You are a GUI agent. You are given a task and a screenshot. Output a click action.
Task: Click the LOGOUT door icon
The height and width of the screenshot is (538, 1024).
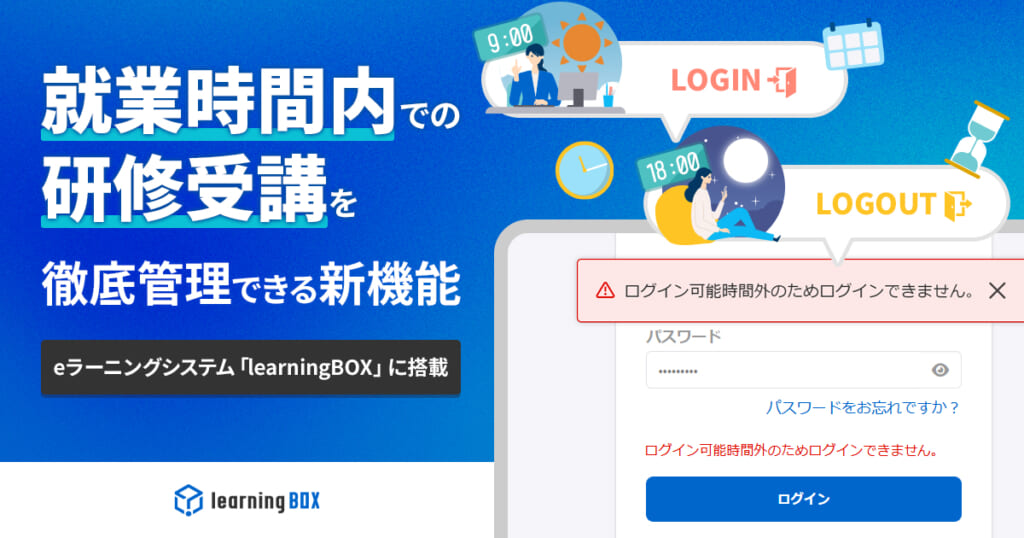957,205
